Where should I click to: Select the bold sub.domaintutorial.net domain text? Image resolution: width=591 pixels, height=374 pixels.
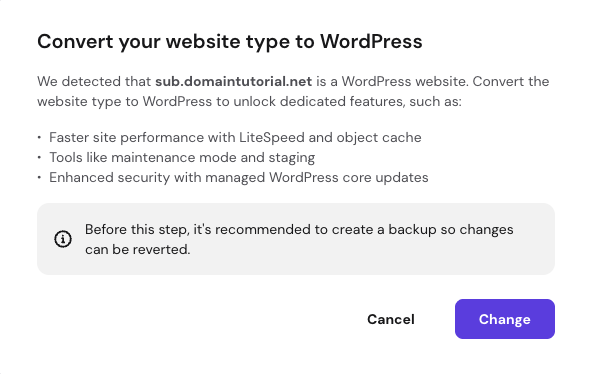click(234, 81)
